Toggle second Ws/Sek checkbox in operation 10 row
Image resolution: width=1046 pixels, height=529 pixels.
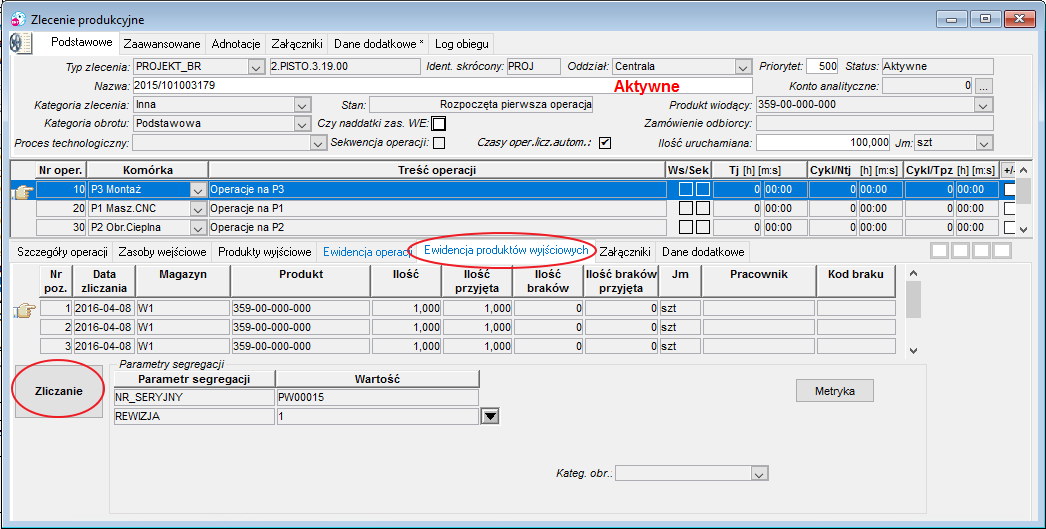pyautogui.click(x=702, y=189)
